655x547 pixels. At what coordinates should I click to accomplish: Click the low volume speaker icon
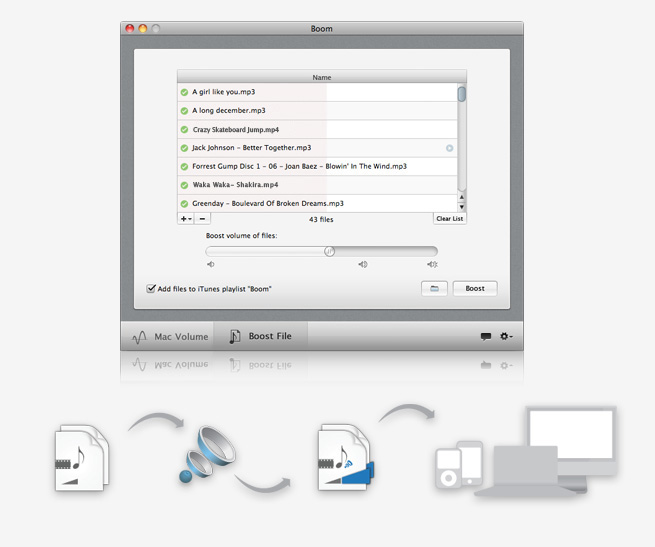(211, 264)
